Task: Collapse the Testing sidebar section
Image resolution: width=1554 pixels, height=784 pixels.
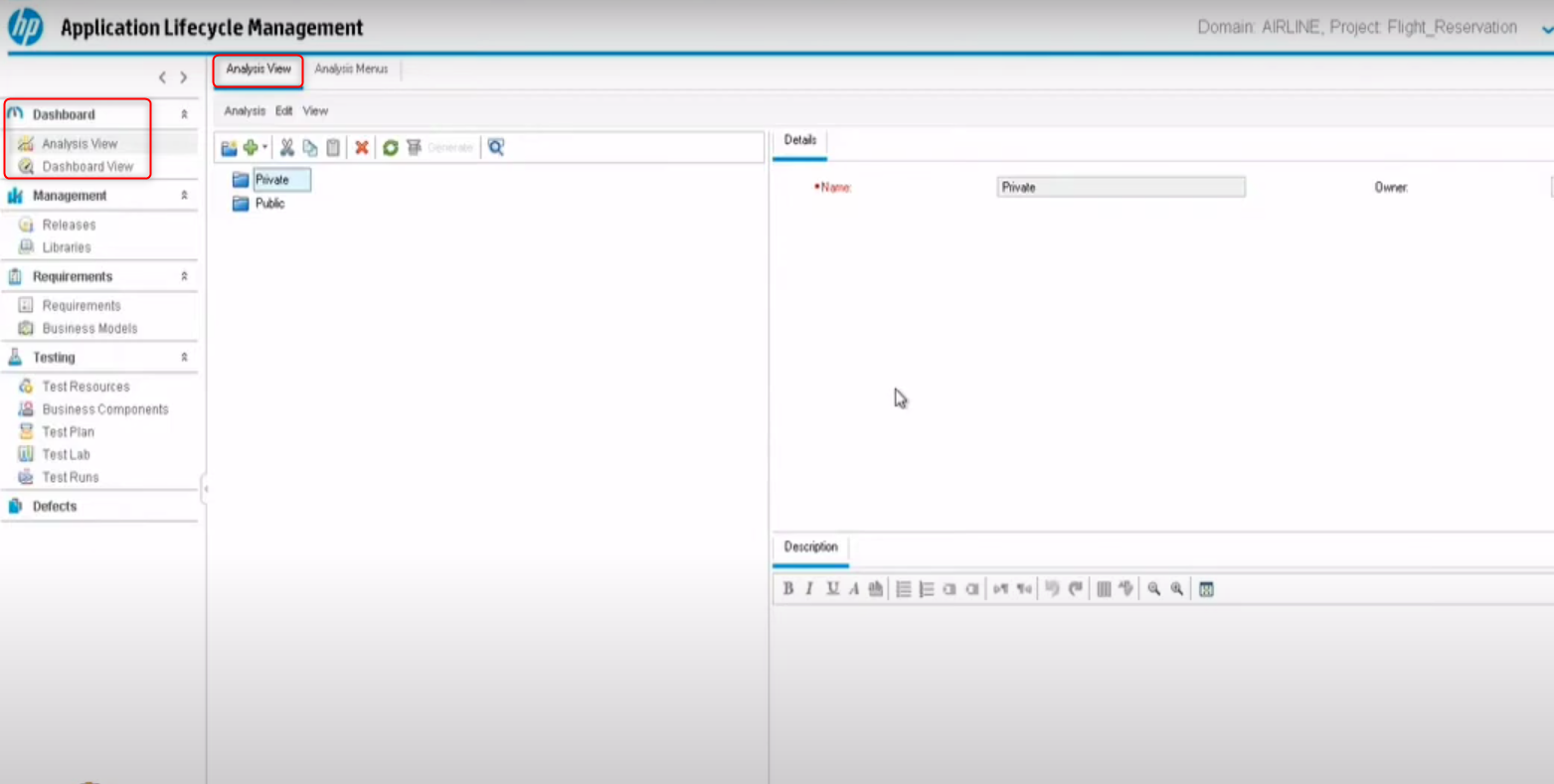Action: coord(184,358)
